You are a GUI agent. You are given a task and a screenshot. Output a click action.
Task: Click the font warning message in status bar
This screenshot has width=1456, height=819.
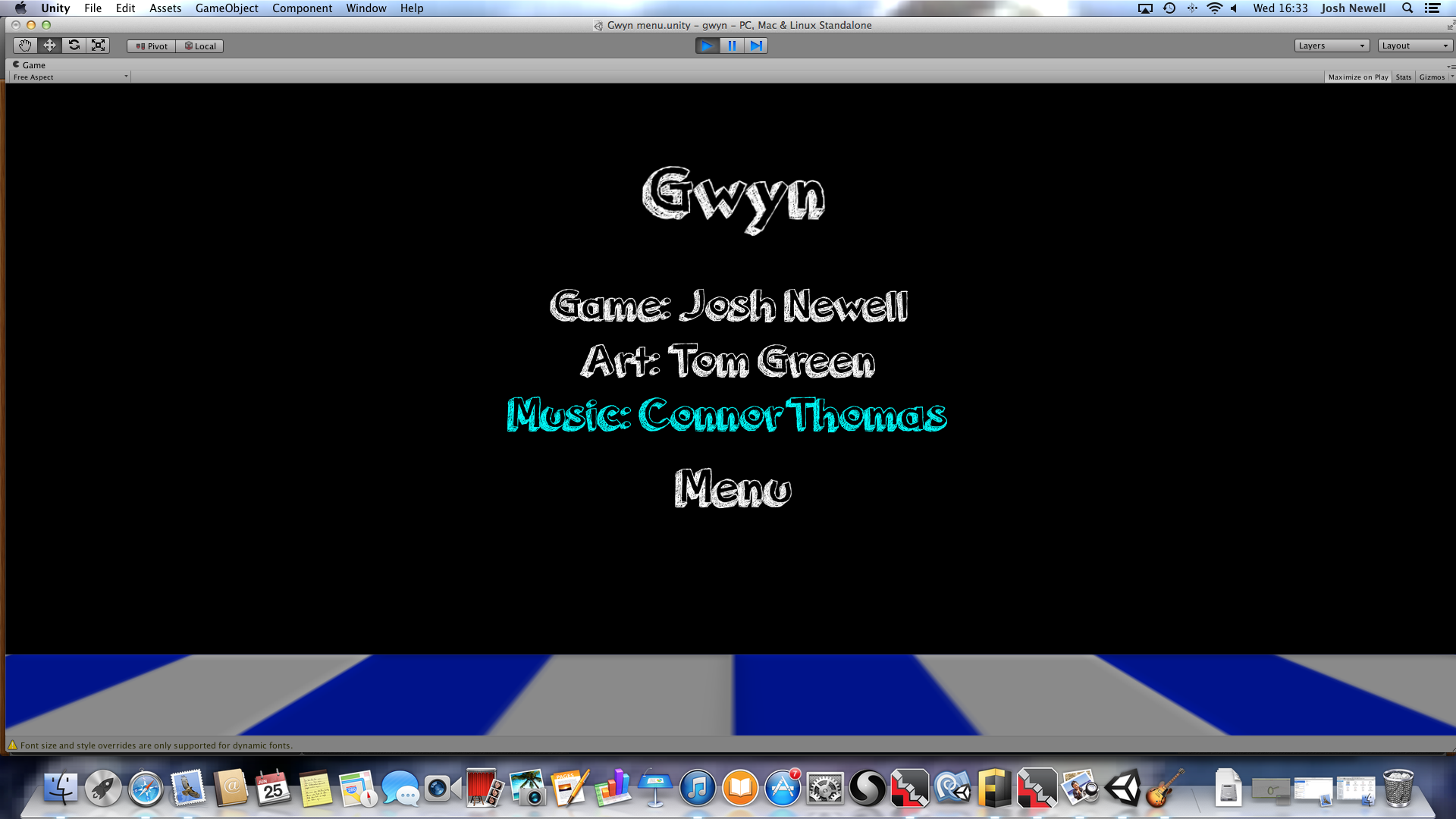click(156, 745)
